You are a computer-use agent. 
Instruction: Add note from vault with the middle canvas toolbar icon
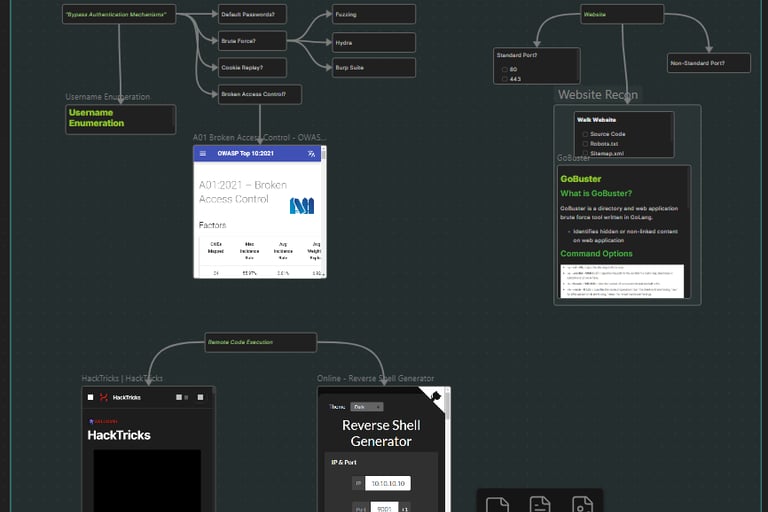540,505
